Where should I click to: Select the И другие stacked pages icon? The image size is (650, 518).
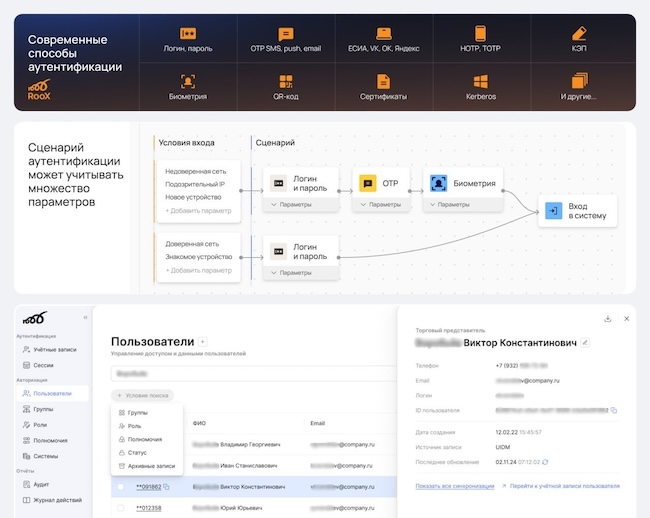(x=579, y=81)
